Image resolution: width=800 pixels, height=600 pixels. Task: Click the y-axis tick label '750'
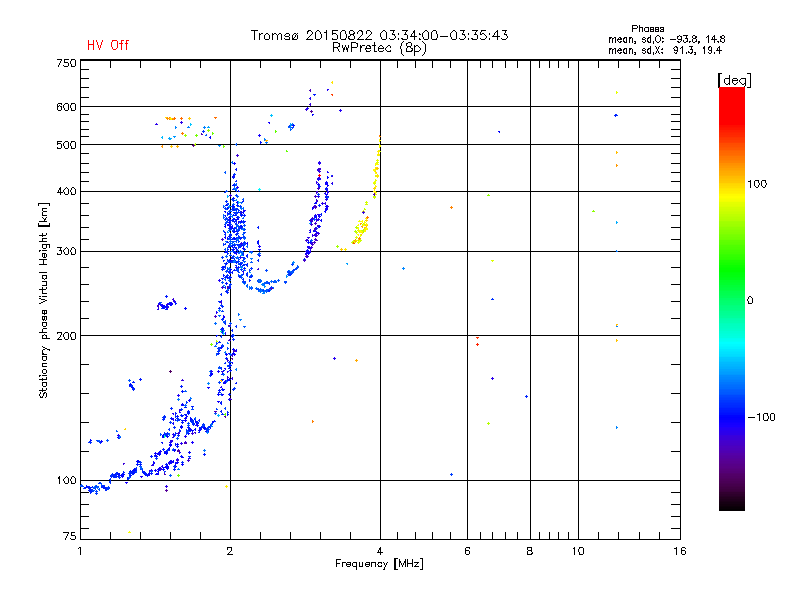click(x=66, y=63)
